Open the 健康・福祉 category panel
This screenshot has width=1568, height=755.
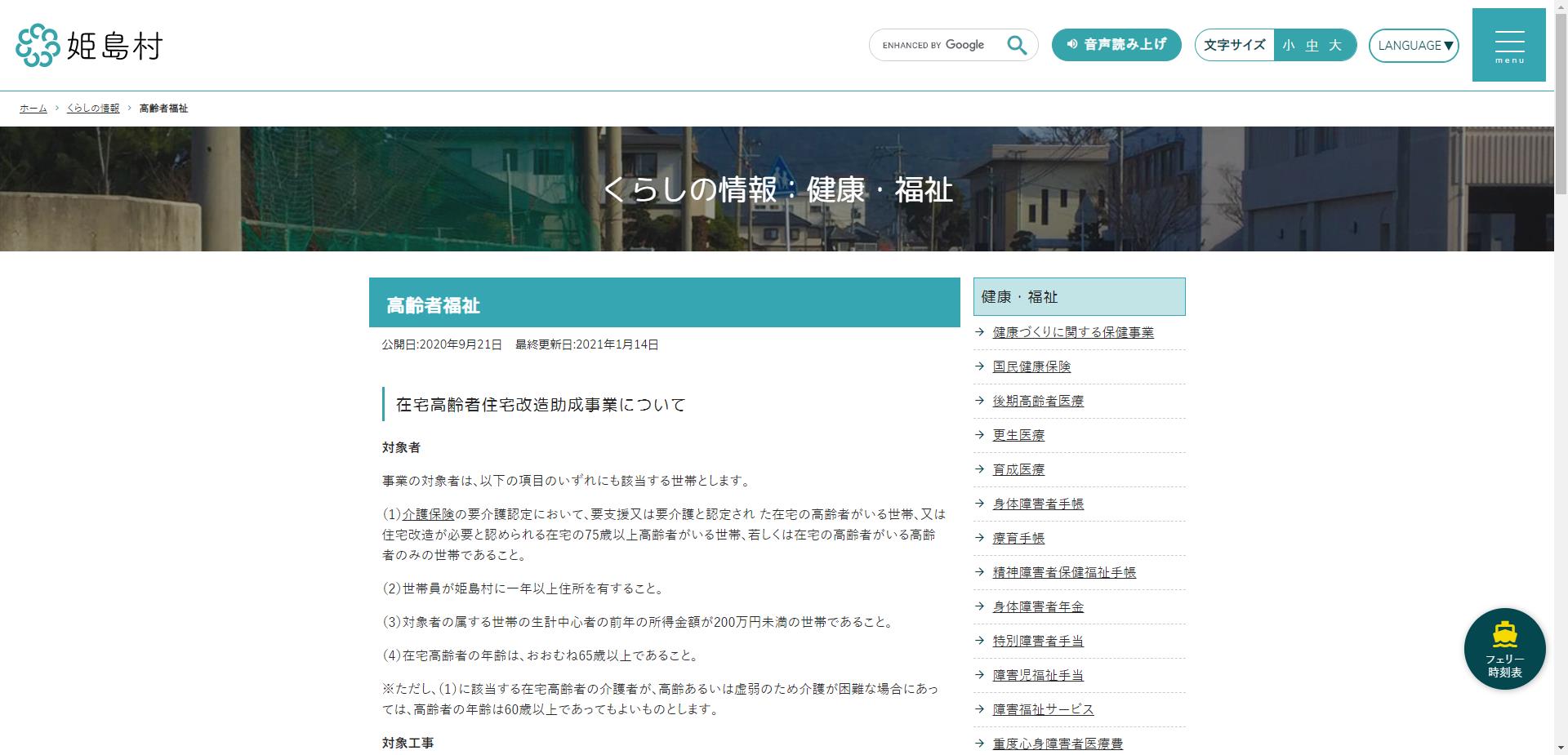(x=1078, y=296)
